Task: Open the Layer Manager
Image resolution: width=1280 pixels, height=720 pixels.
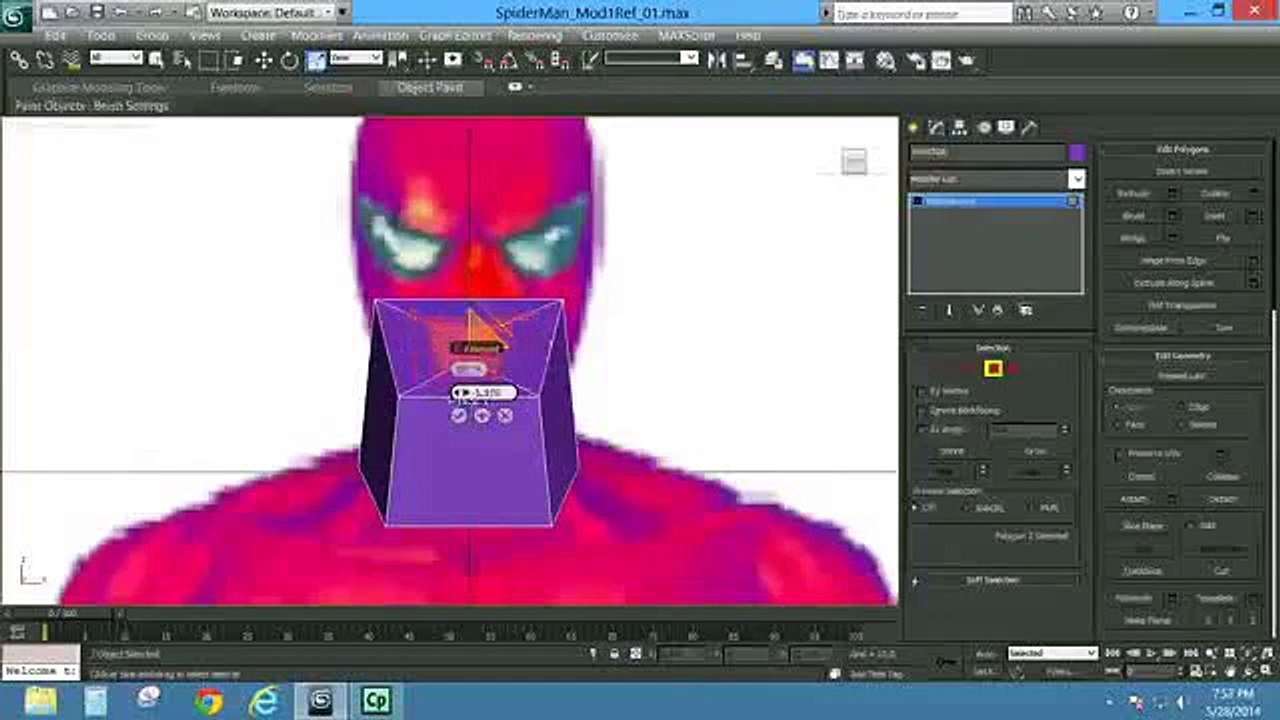Action: click(773, 60)
